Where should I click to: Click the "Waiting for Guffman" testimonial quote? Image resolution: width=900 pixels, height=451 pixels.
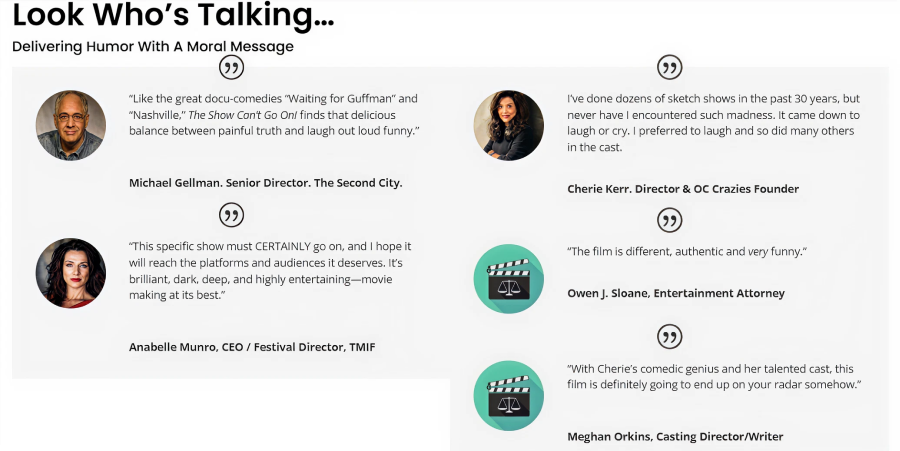pos(273,115)
